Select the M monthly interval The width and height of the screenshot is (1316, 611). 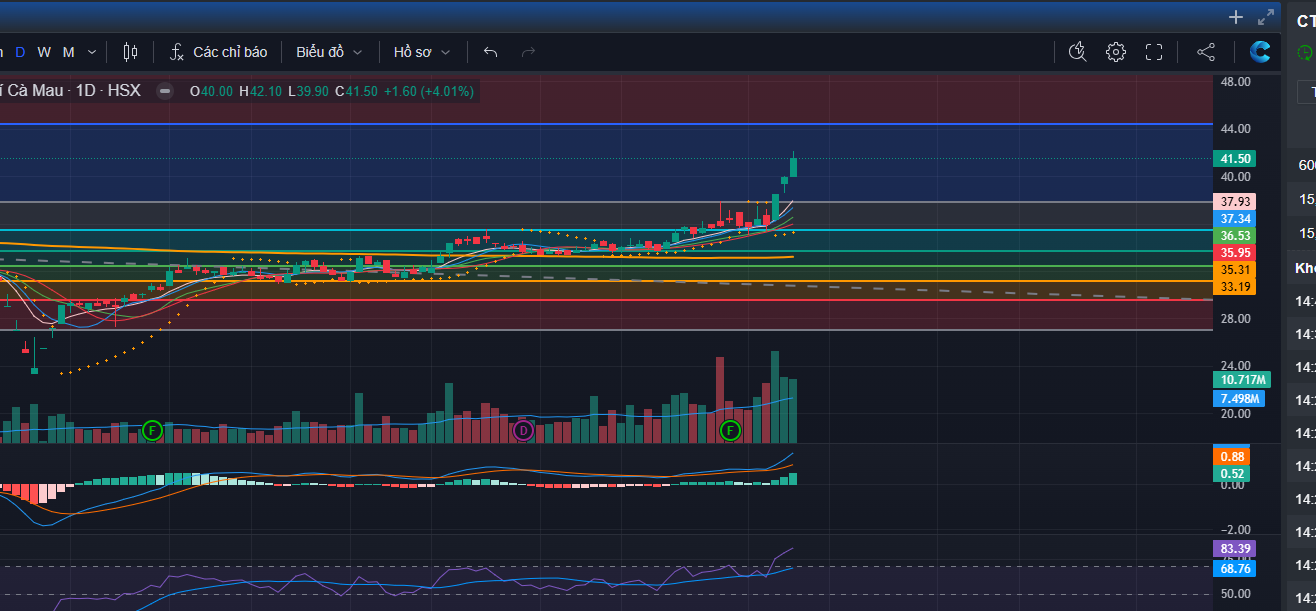click(68, 52)
